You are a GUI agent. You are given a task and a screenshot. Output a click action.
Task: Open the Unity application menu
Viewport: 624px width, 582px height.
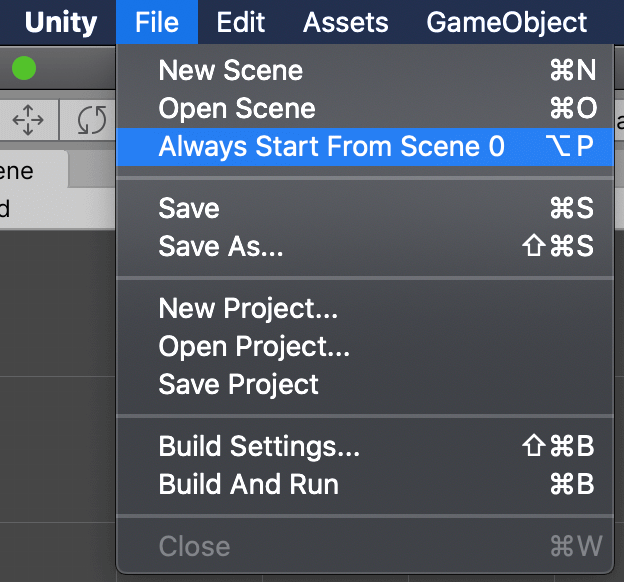pos(60,22)
